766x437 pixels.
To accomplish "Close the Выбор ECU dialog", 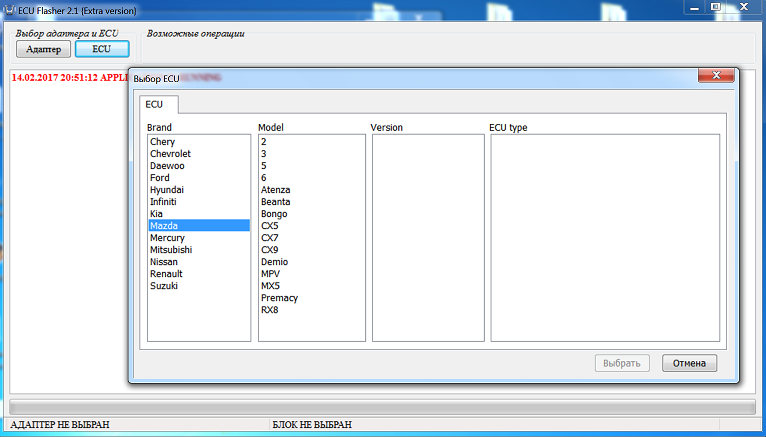I will click(716, 75).
